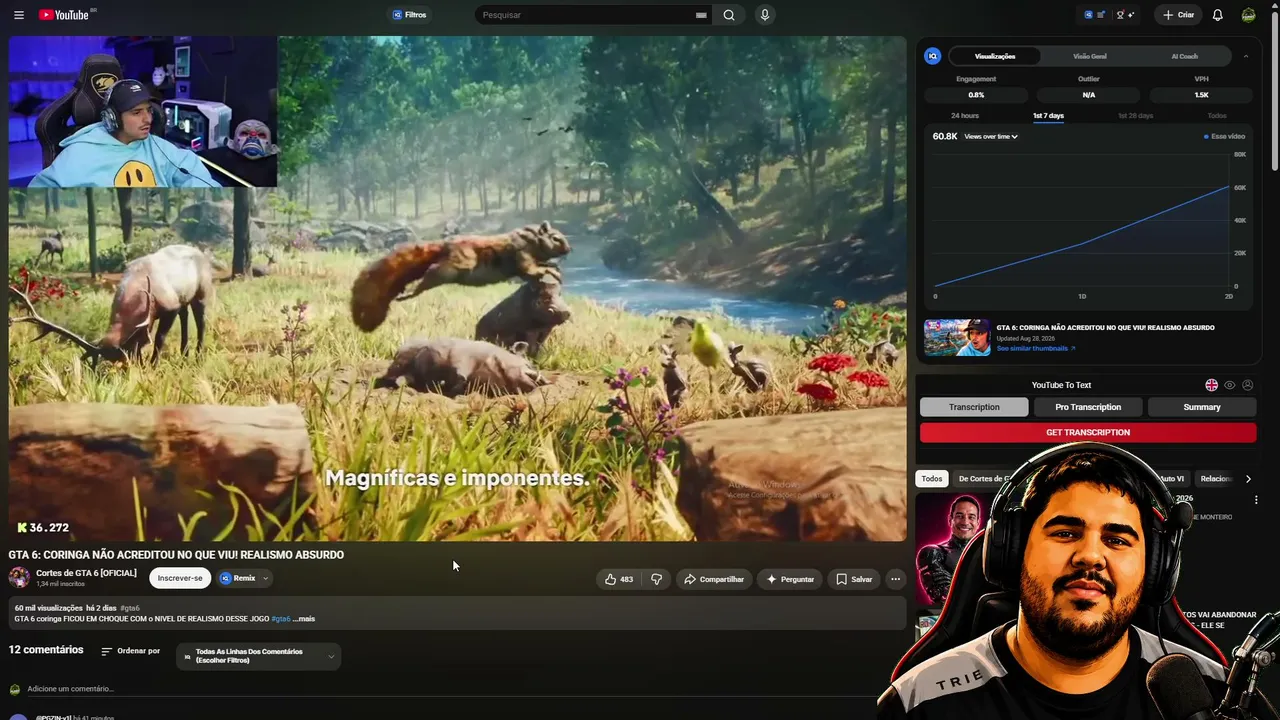Open the YouTube hamburger guide menu
1280x720 pixels.
(18, 15)
